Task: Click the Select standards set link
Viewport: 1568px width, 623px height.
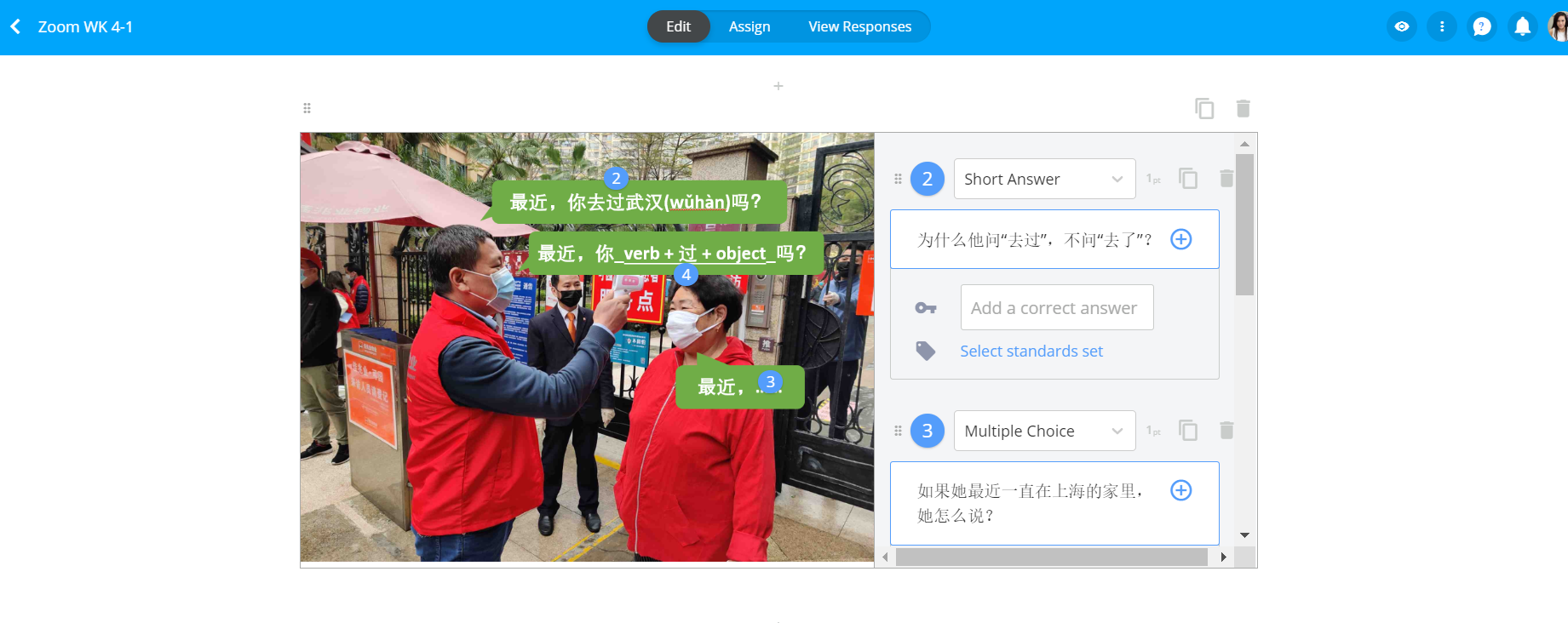Action: 1031,352
